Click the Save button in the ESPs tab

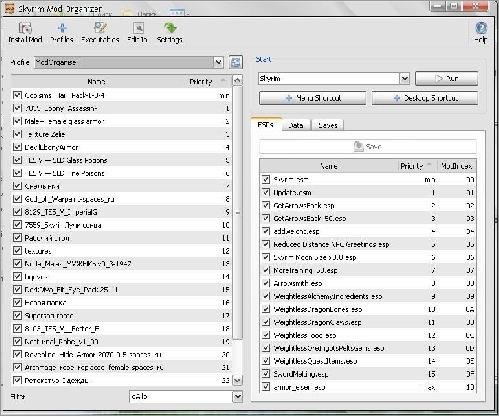coord(368,146)
